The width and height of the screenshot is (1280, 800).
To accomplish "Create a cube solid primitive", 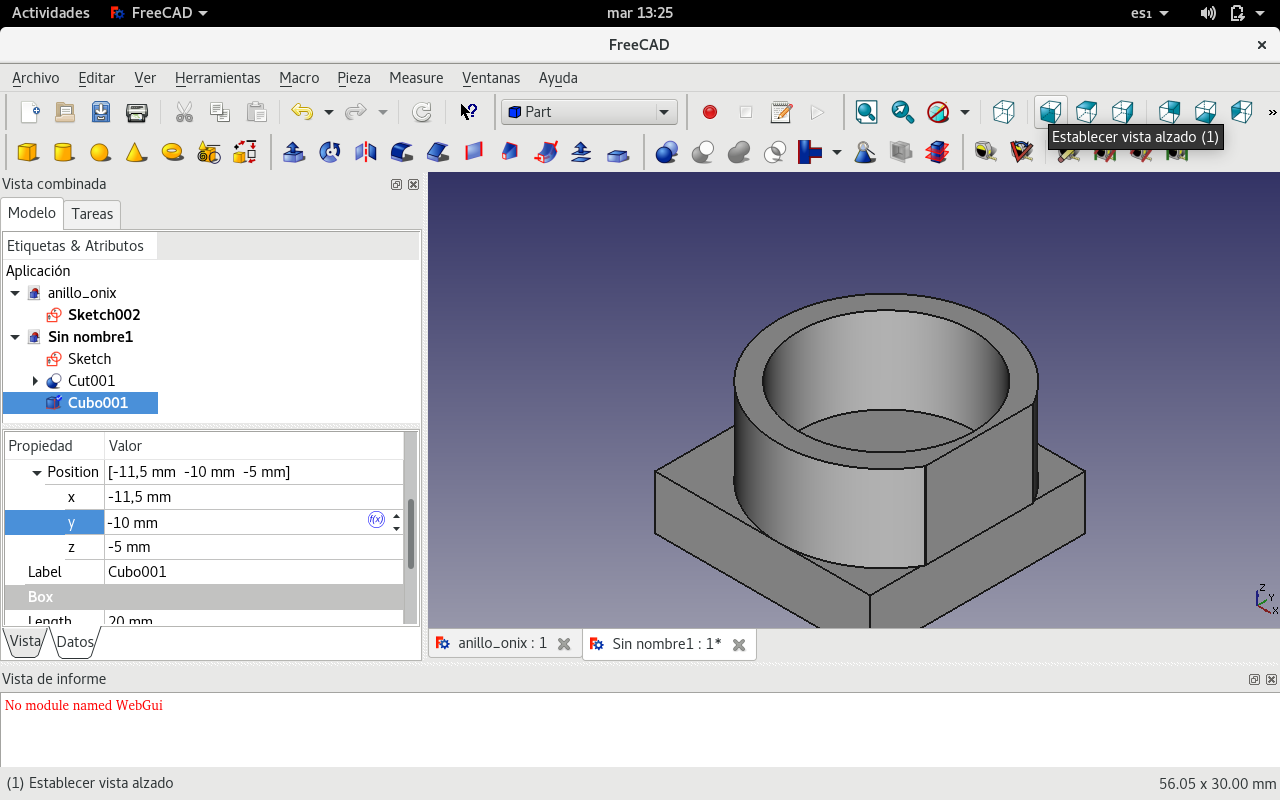I will tap(28, 152).
